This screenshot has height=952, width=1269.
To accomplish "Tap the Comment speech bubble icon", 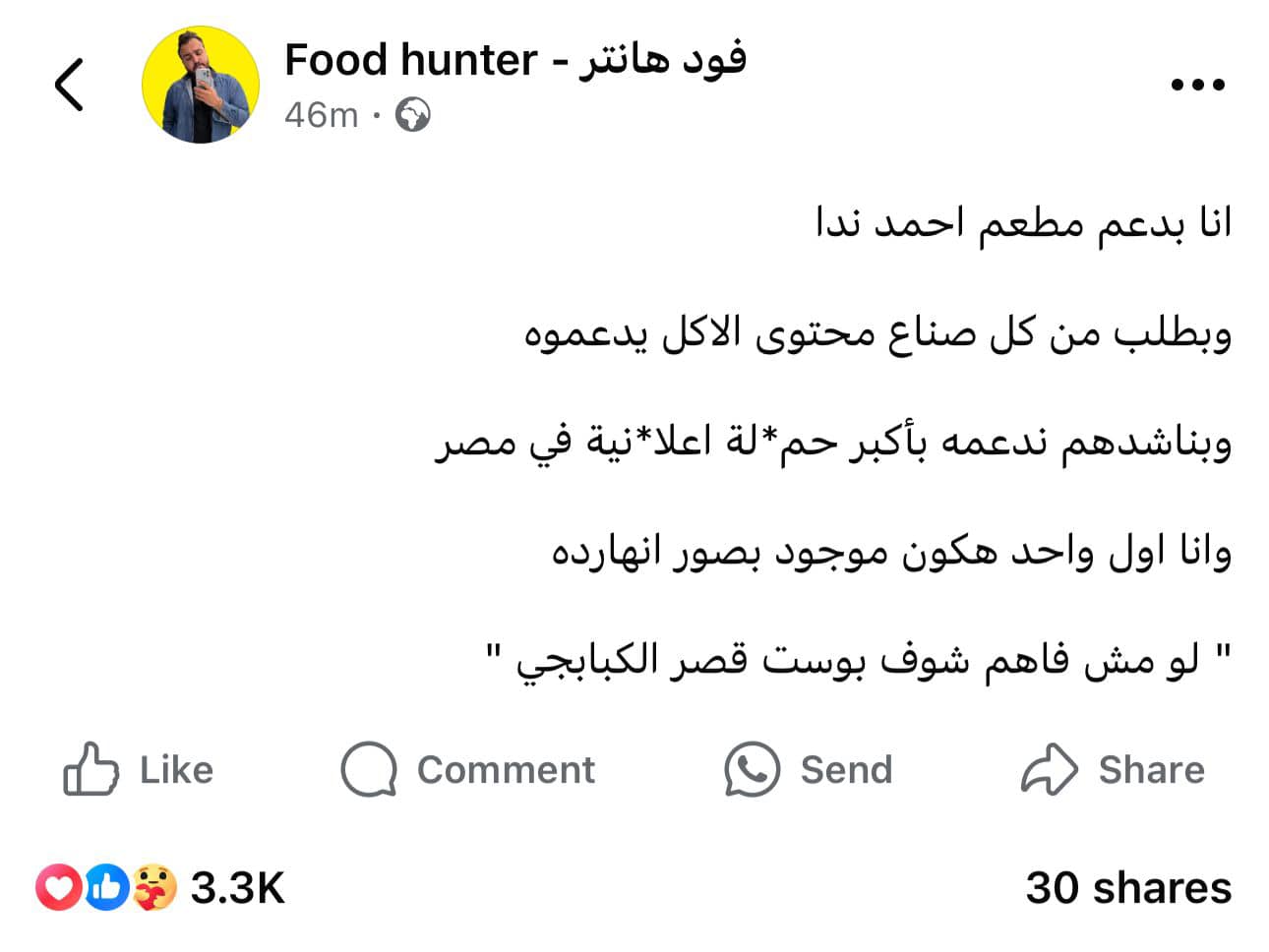I will (x=369, y=769).
